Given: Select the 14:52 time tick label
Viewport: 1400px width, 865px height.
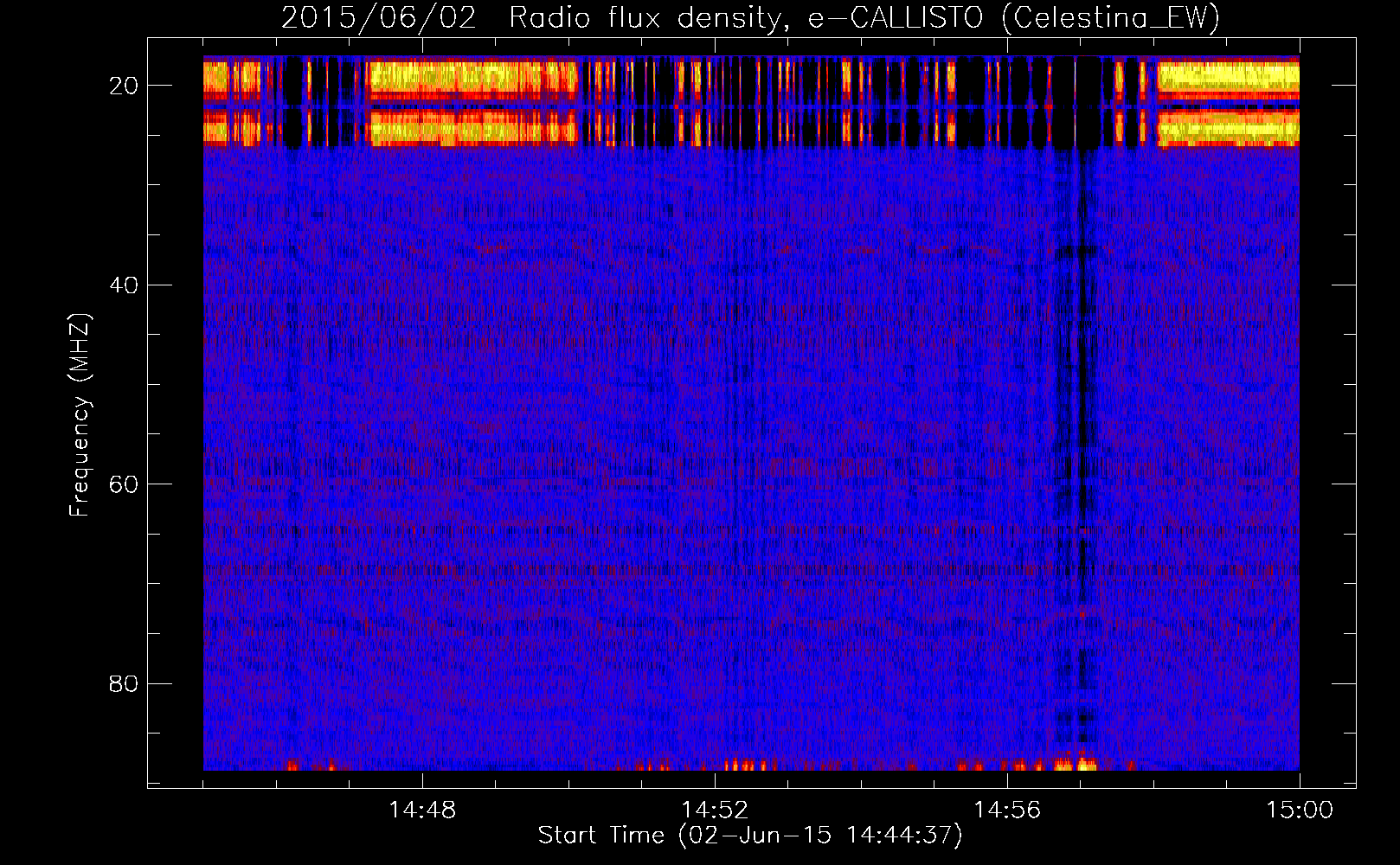Looking at the screenshot, I should [715, 810].
